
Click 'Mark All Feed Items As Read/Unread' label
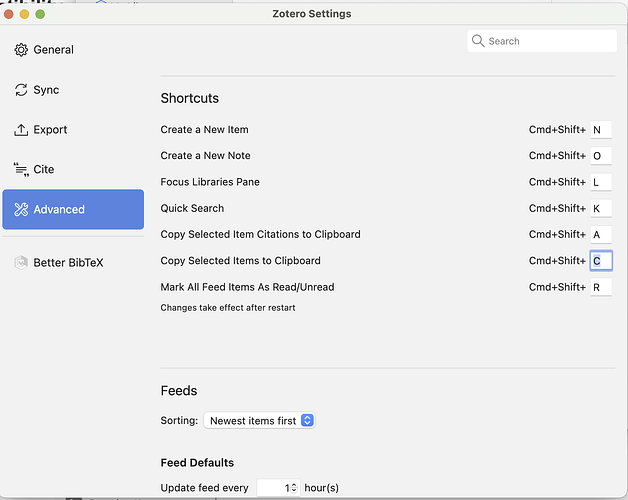248,287
